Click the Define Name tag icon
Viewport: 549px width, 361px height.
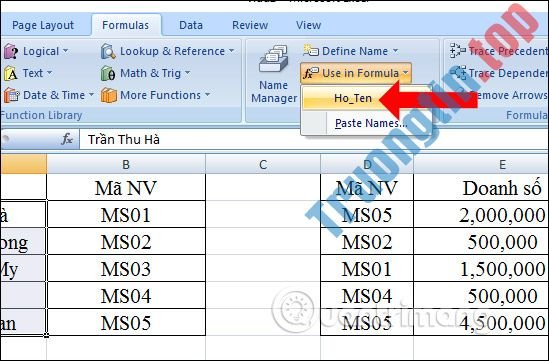point(311,51)
